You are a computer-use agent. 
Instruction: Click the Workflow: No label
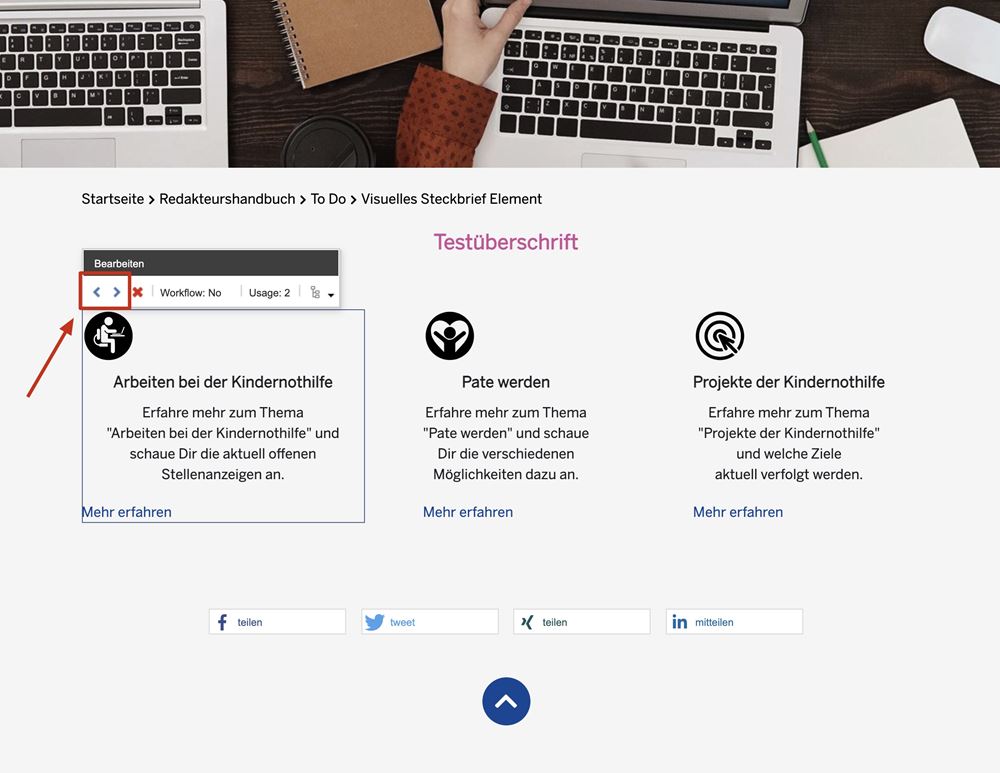pos(190,293)
